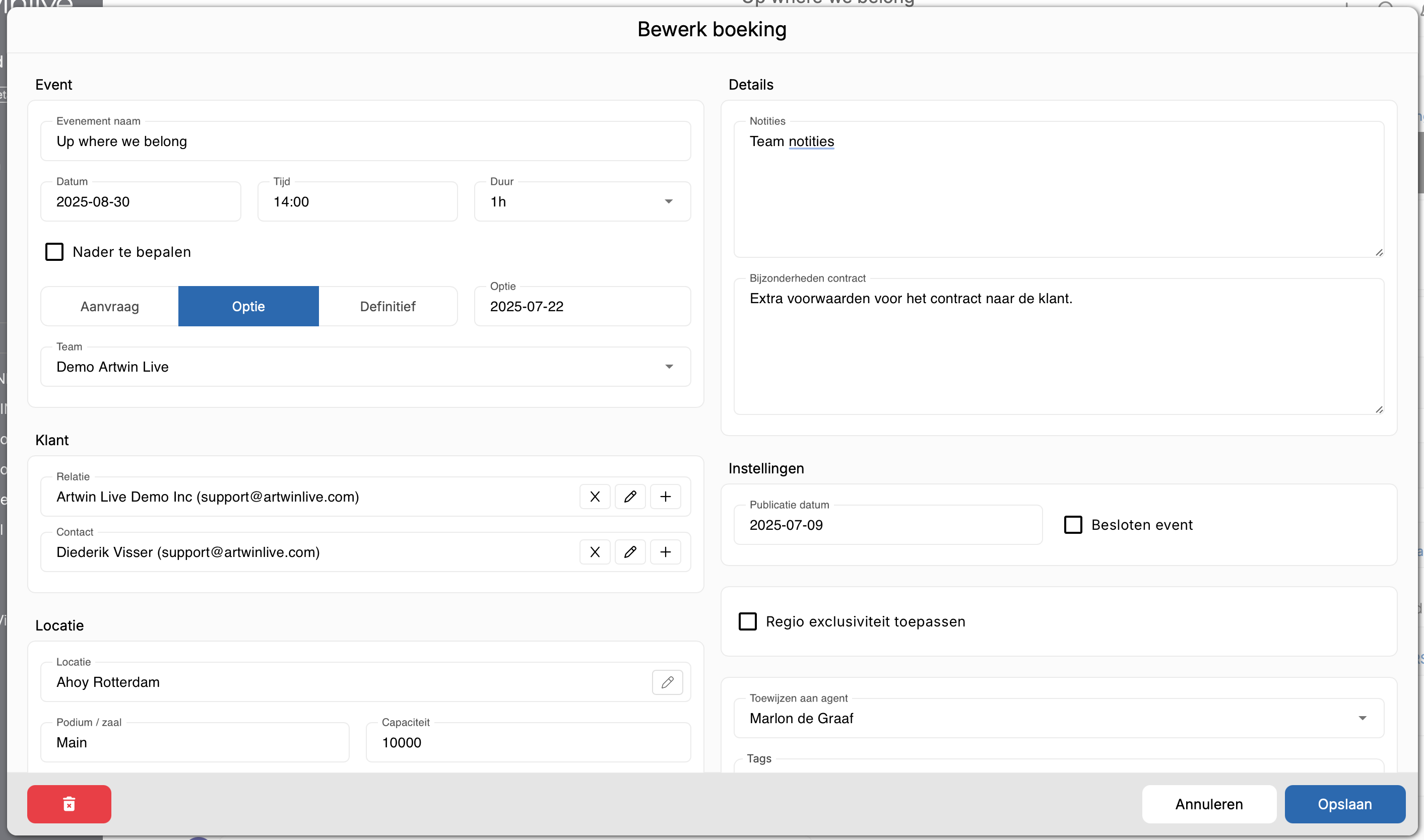Click into the Notities text area
The height and width of the screenshot is (840, 1424).
pos(1059,190)
